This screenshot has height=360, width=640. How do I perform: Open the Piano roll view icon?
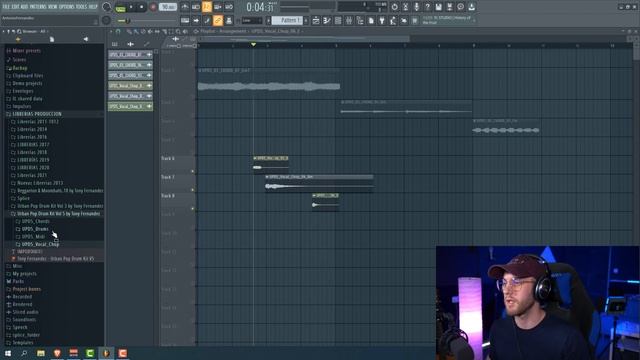point(327,20)
